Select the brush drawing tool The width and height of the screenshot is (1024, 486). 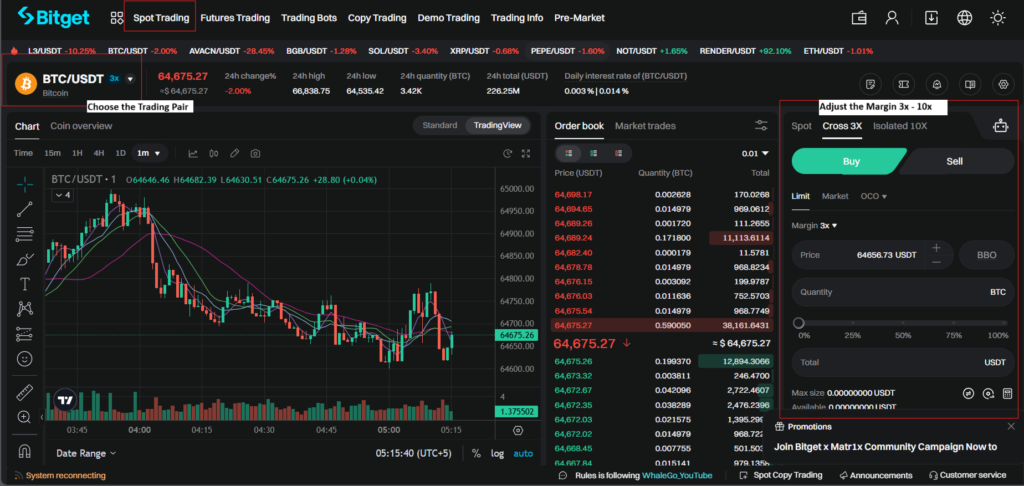click(x=25, y=259)
